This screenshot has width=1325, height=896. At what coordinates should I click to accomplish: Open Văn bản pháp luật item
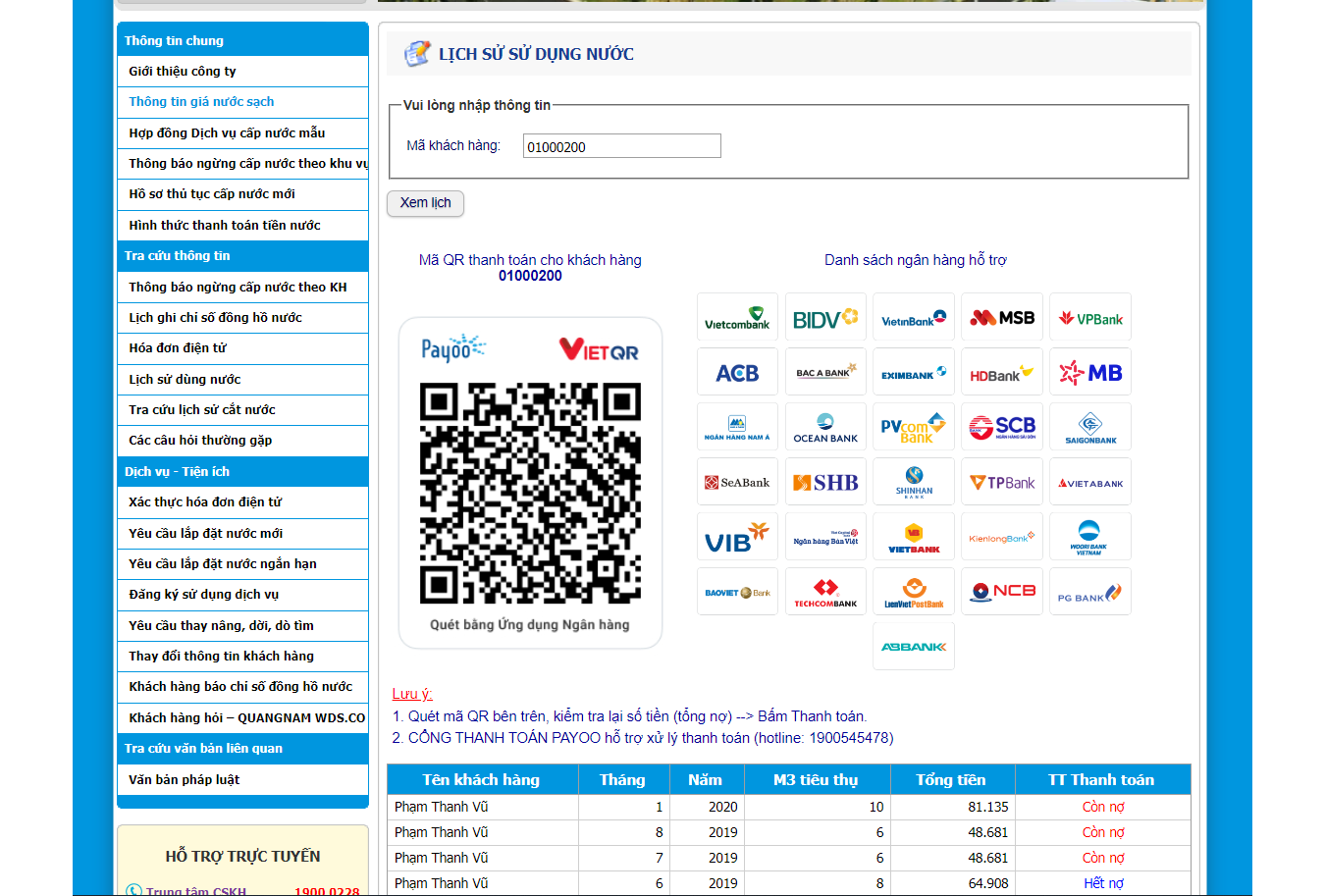pos(185,780)
